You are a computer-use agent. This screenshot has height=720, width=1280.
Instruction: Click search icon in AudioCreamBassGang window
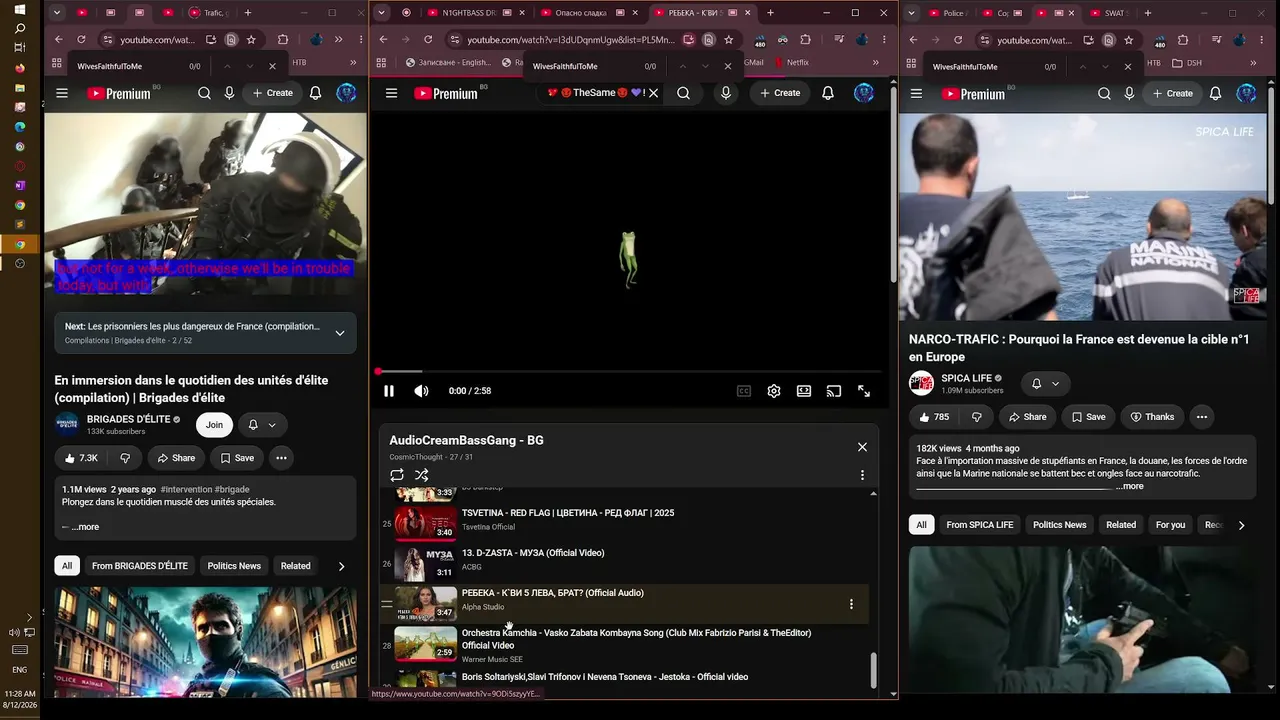(683, 93)
